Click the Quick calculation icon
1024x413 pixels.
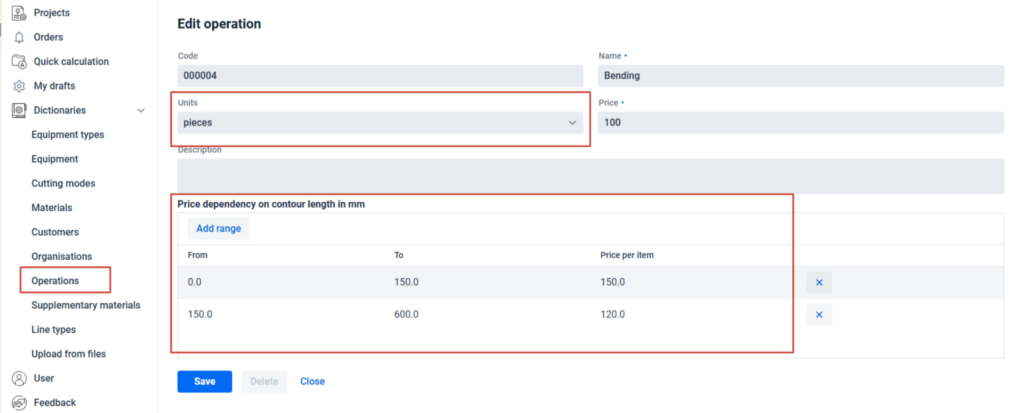tap(18, 62)
